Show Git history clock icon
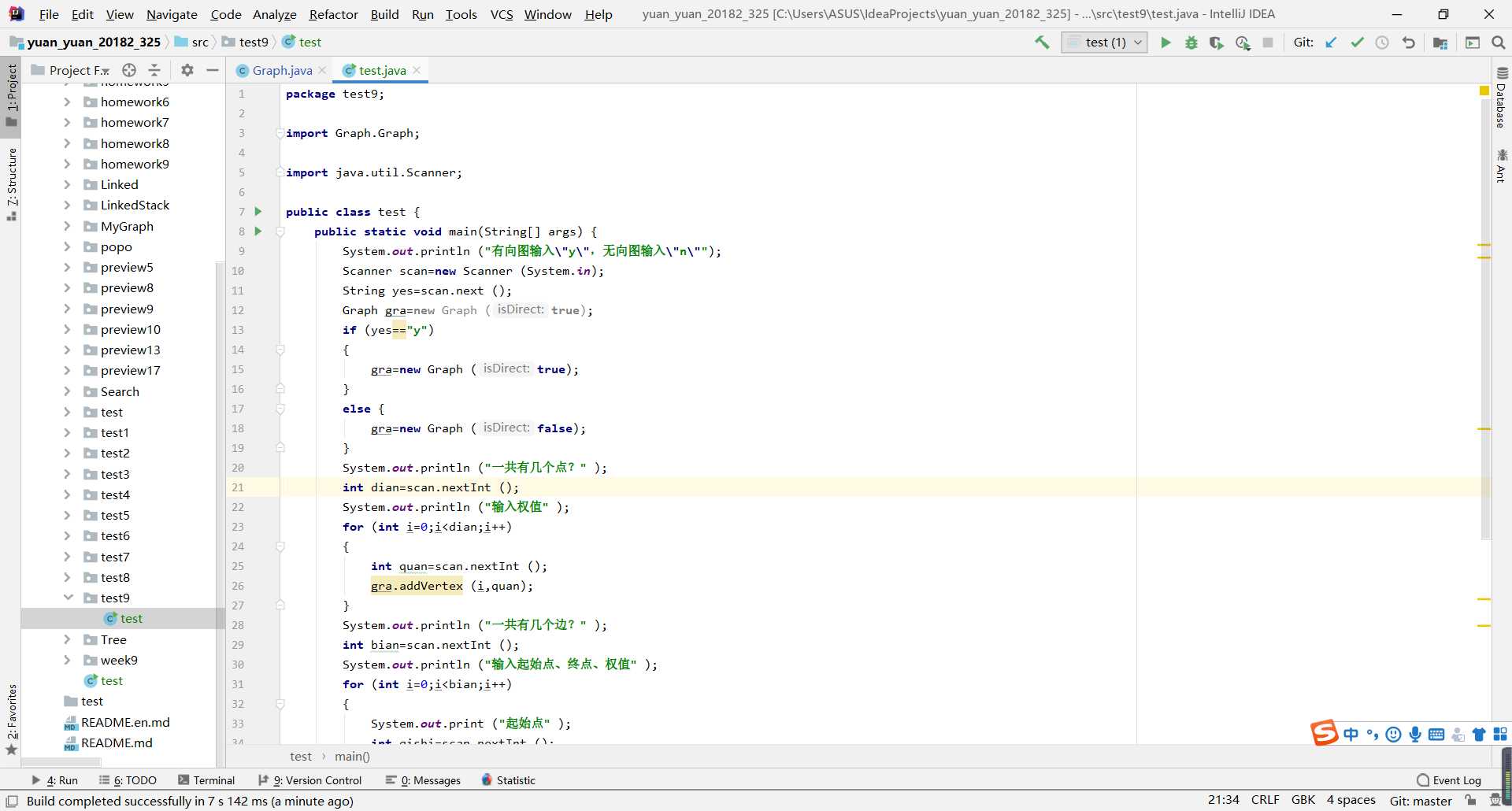 (1382, 43)
